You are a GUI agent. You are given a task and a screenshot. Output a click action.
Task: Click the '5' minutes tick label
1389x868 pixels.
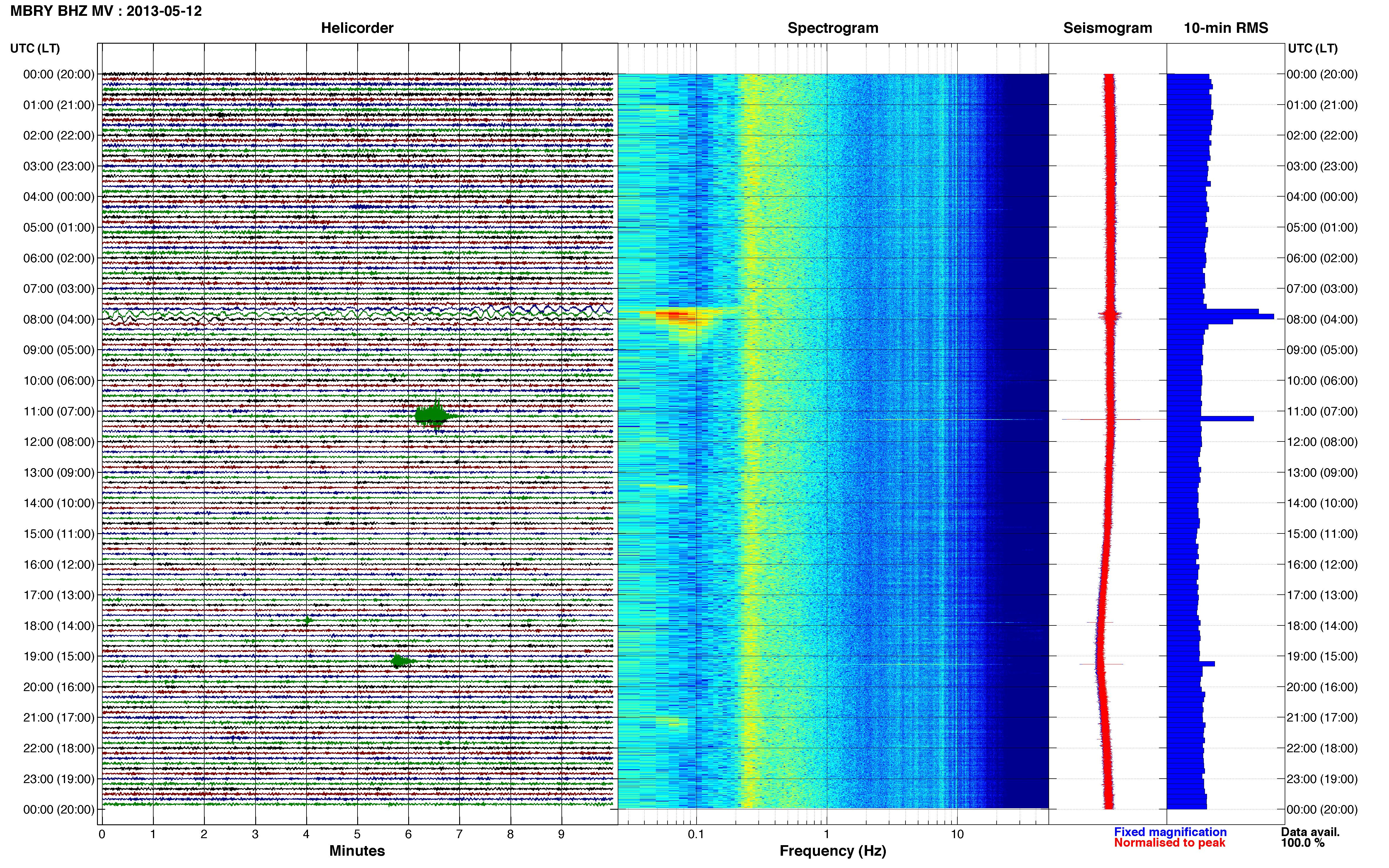(357, 834)
